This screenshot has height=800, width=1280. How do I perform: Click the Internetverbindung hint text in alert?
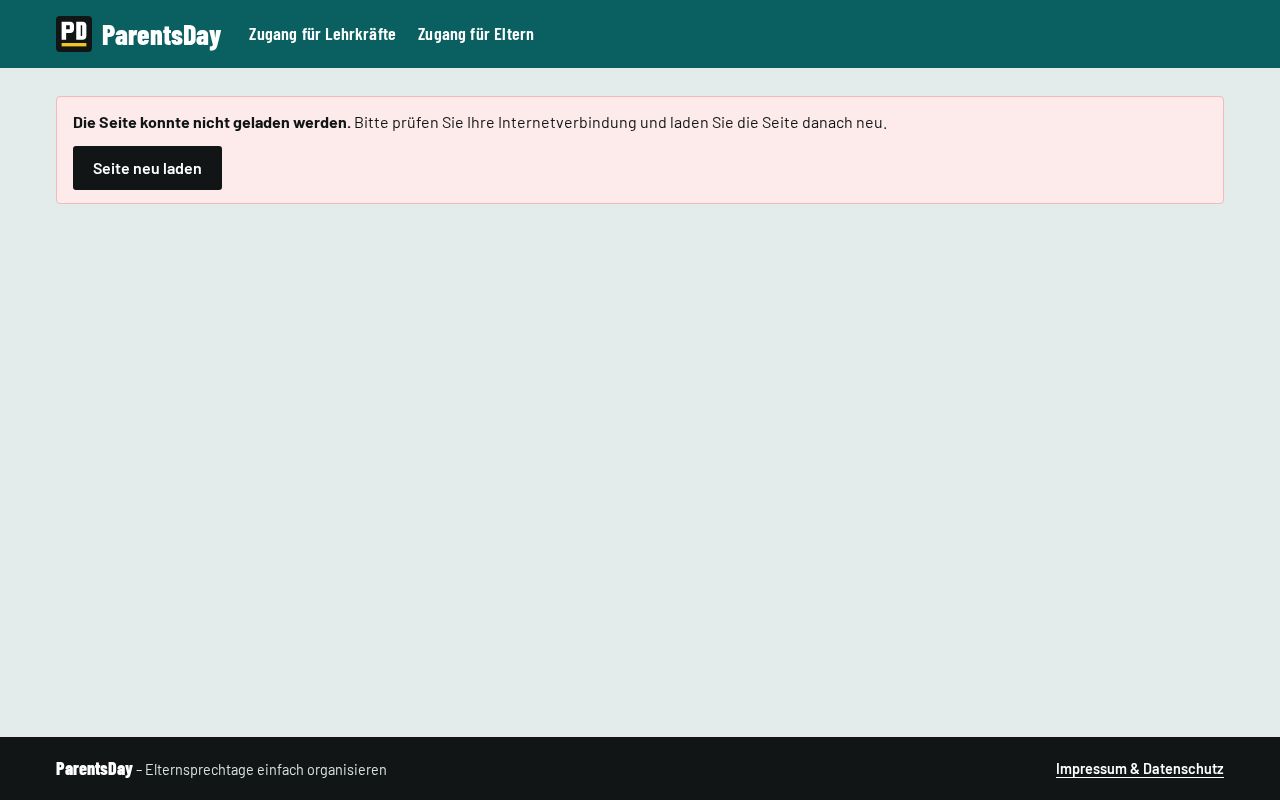[x=620, y=122]
